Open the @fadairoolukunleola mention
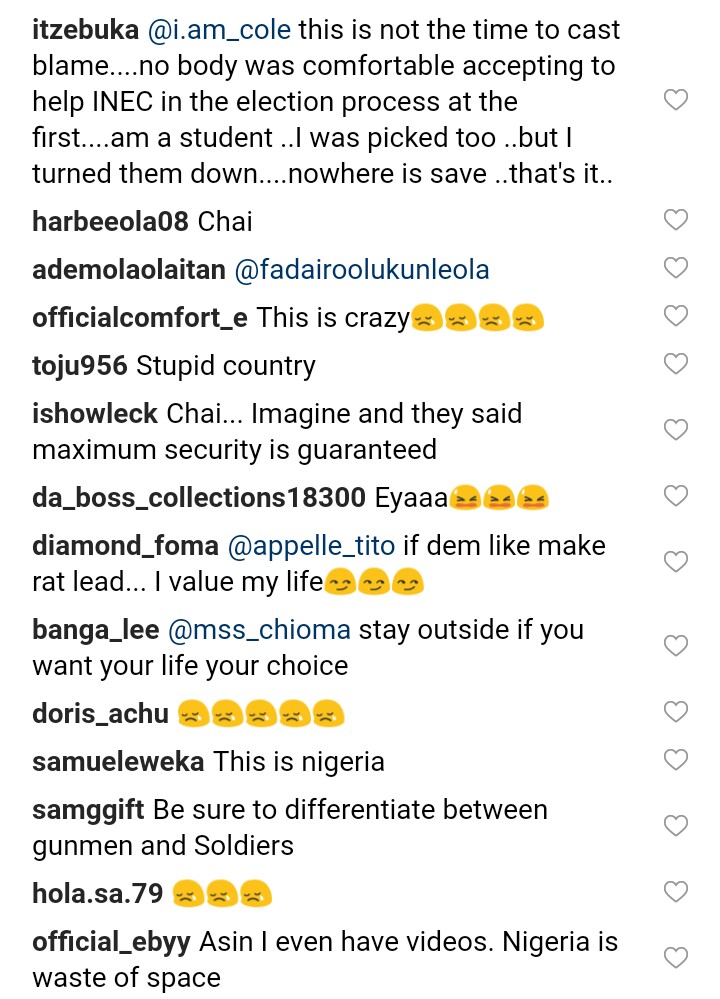 click(x=362, y=269)
